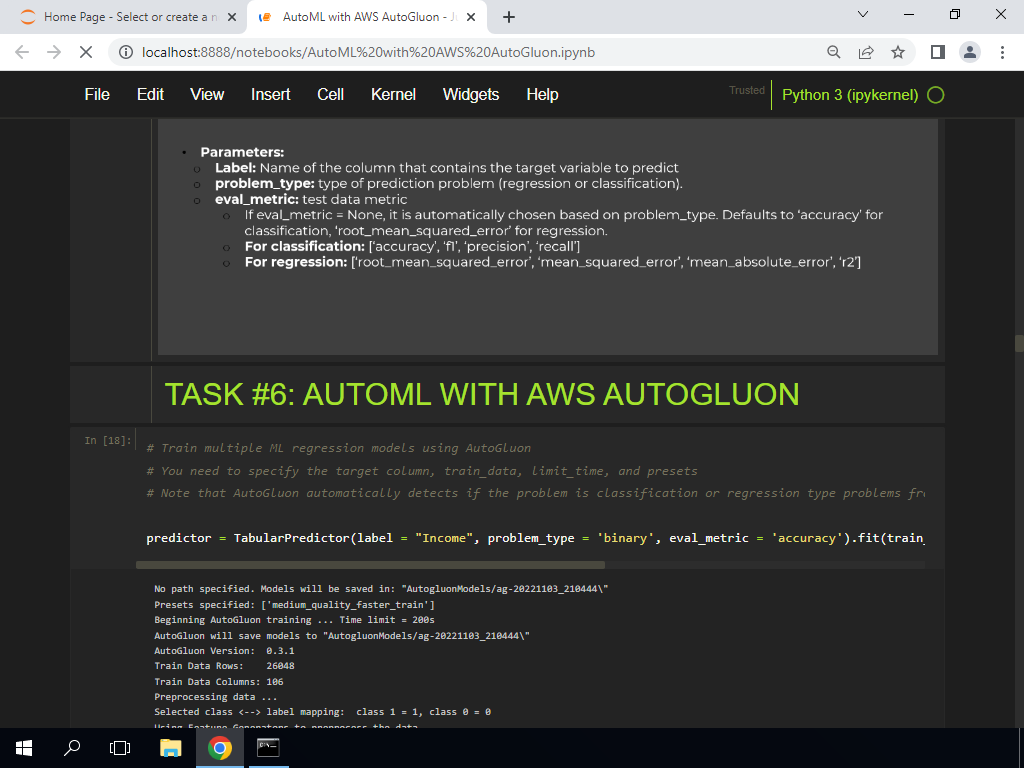Open Task View on the taskbar
1024x768 pixels.
(x=120, y=748)
